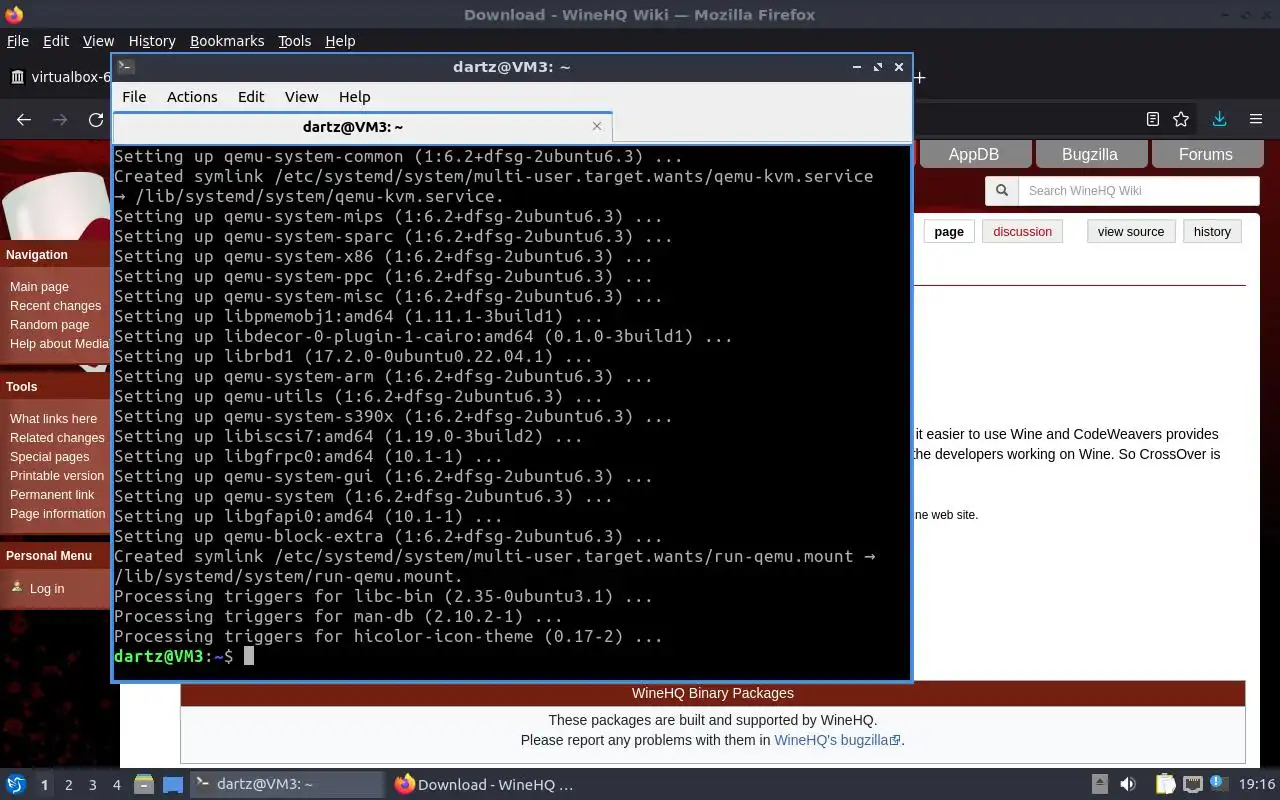Open the wiki history tab
Viewport: 1280px width, 800px height.
coord(1212,231)
